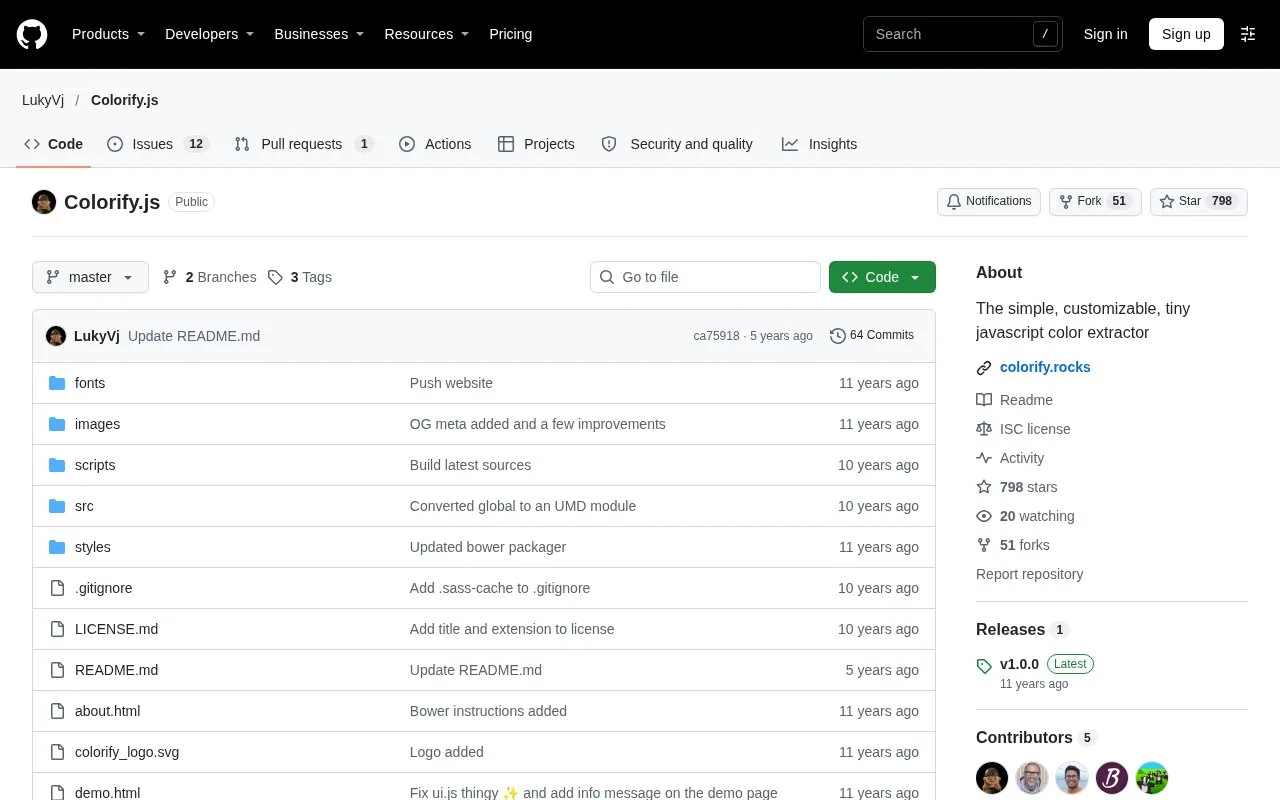Open the GitHub home logo

[32, 34]
